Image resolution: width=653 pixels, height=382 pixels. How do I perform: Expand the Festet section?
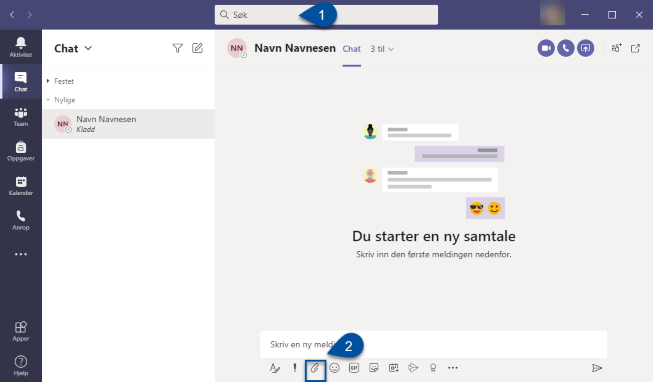pyautogui.click(x=60, y=81)
